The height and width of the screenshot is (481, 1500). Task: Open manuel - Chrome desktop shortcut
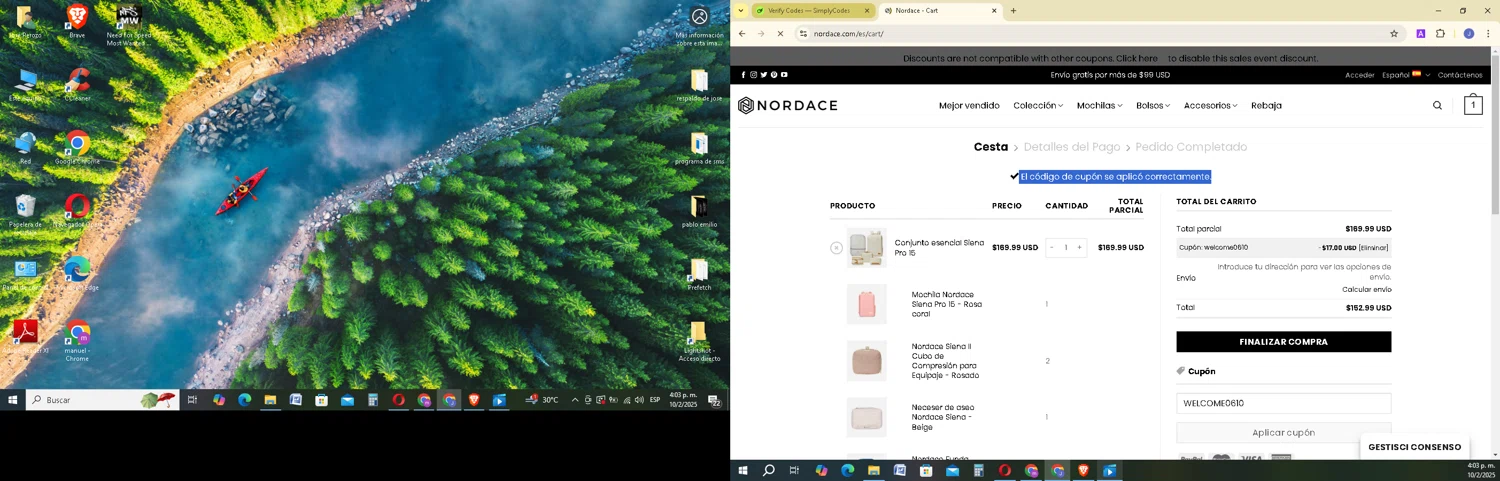[x=77, y=340]
